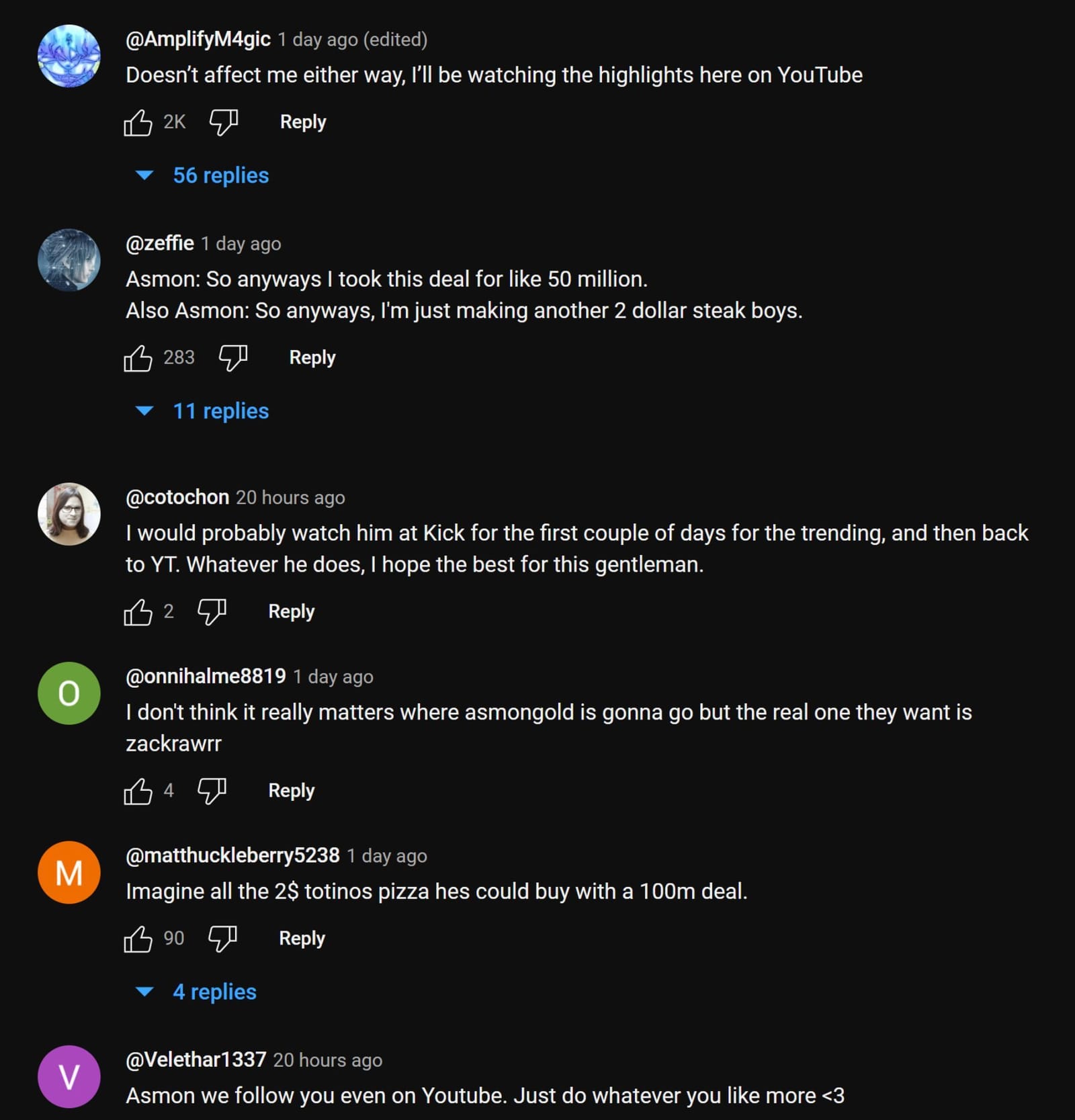The height and width of the screenshot is (1120, 1075).
Task: Dislike @AmplifyM4gic's comment
Action: pyautogui.click(x=222, y=122)
